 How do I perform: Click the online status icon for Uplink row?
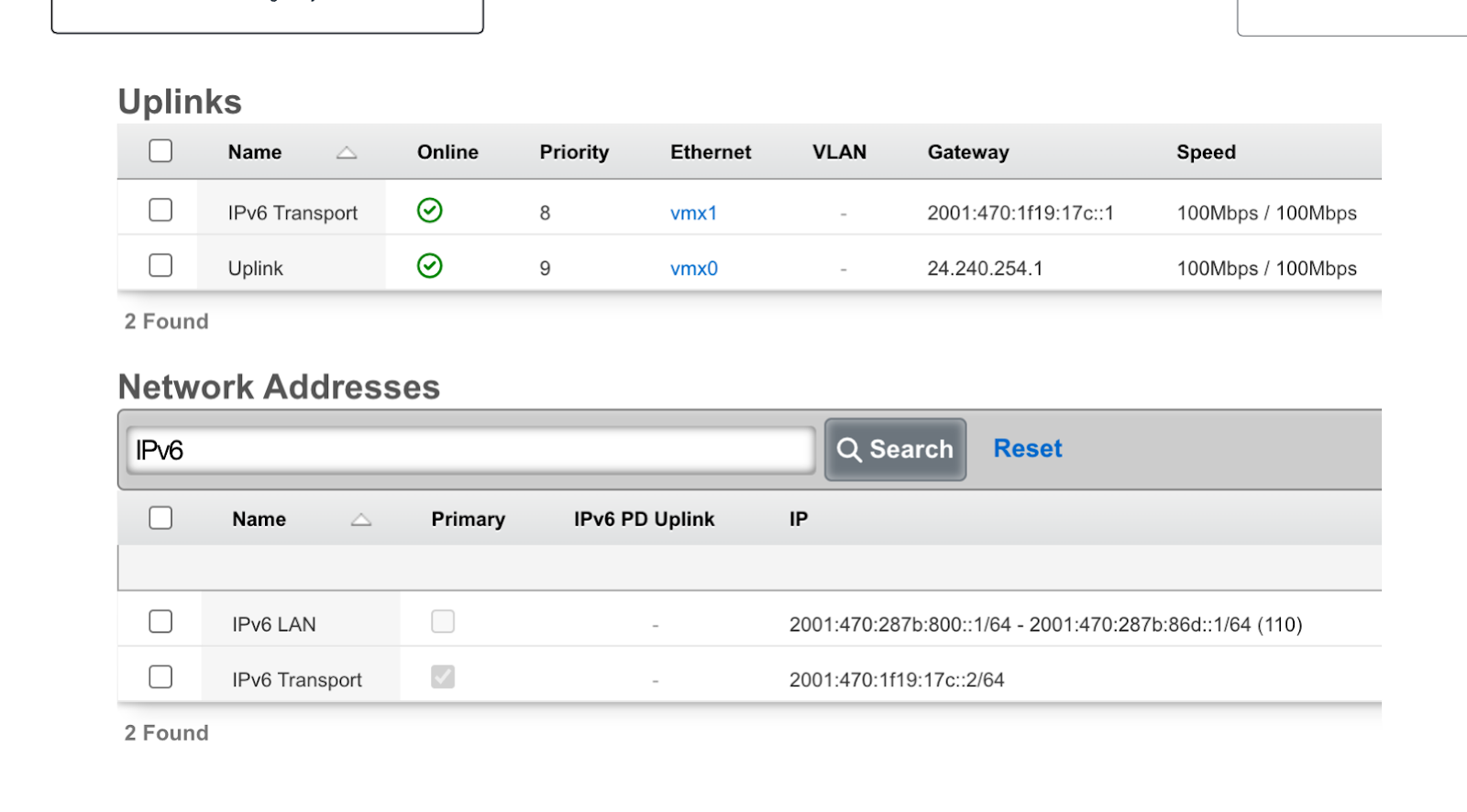[430, 266]
